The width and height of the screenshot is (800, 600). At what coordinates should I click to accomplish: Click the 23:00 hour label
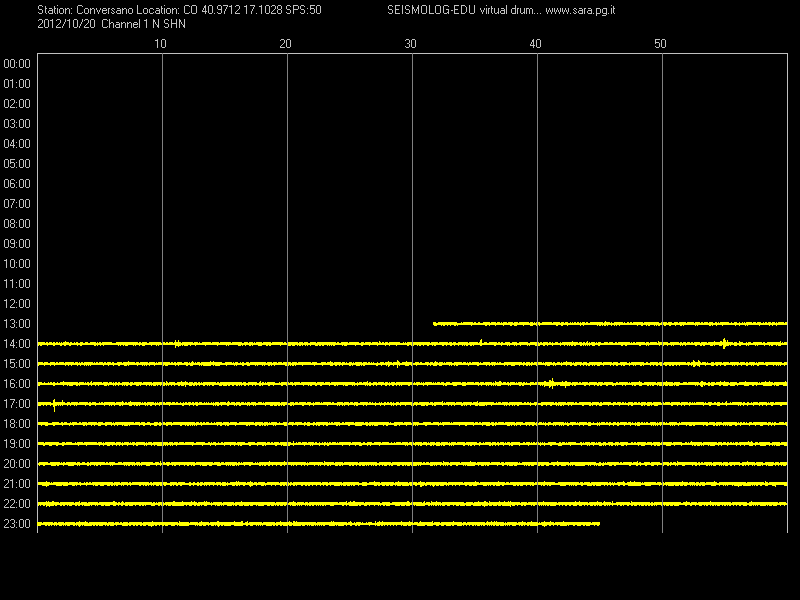tap(17, 523)
